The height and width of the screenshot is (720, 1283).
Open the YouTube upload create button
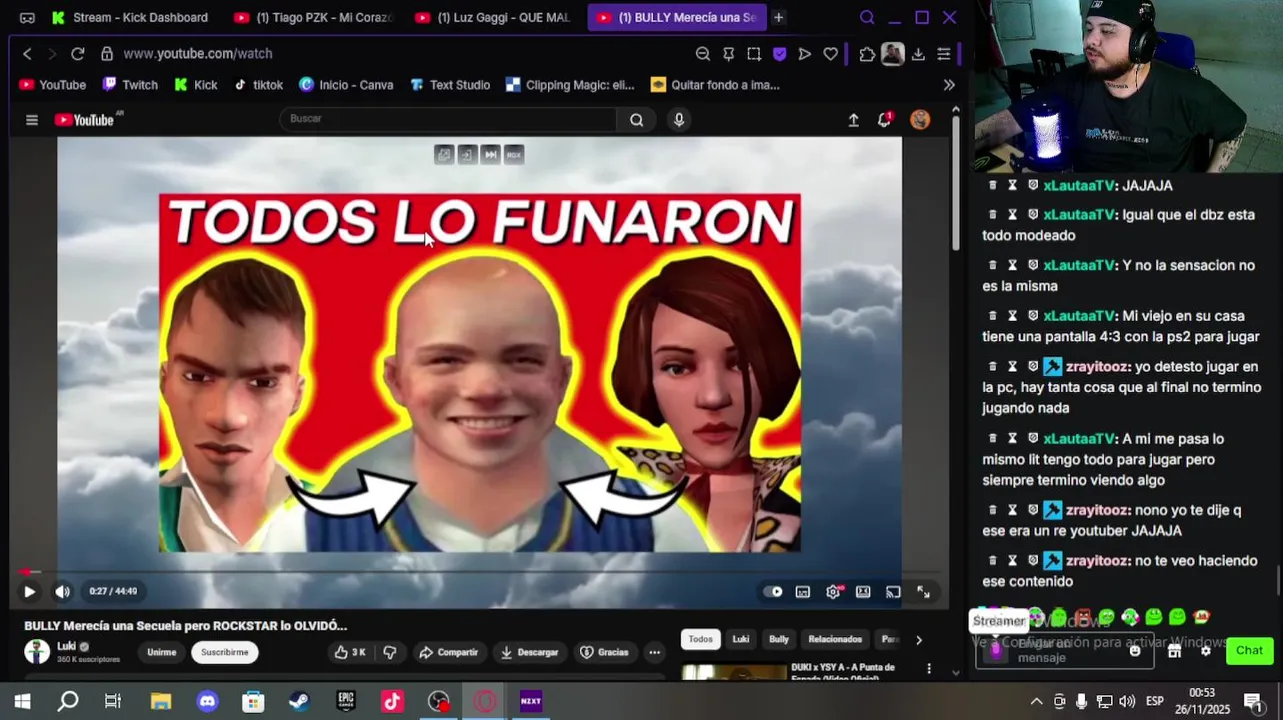pos(853,120)
